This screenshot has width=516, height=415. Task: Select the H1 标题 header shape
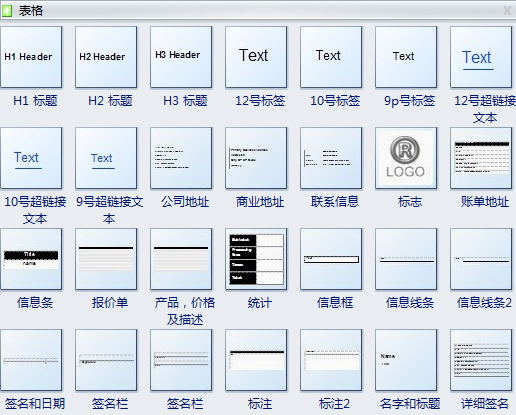(x=31, y=57)
